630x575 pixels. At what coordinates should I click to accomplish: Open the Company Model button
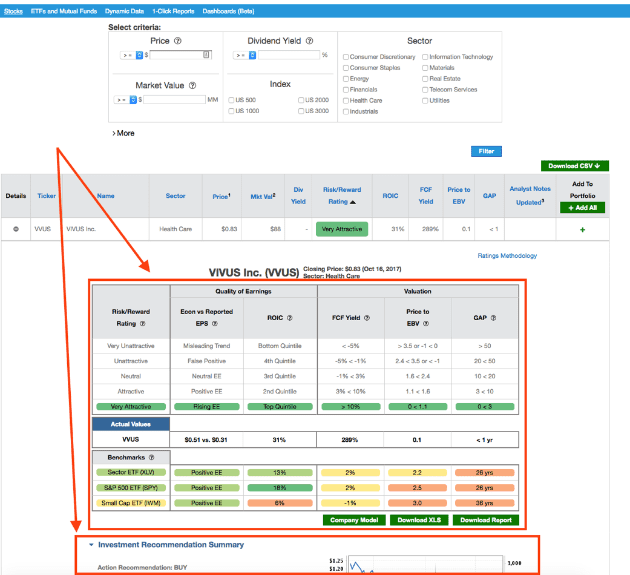coord(354,520)
